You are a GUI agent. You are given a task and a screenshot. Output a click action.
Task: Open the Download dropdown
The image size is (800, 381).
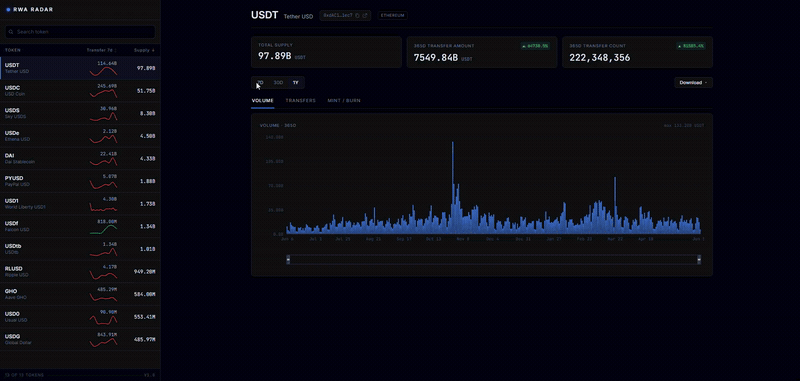[693, 83]
